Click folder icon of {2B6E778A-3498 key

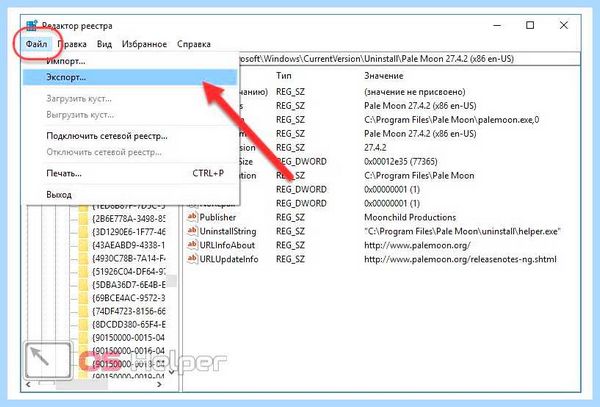(83, 219)
